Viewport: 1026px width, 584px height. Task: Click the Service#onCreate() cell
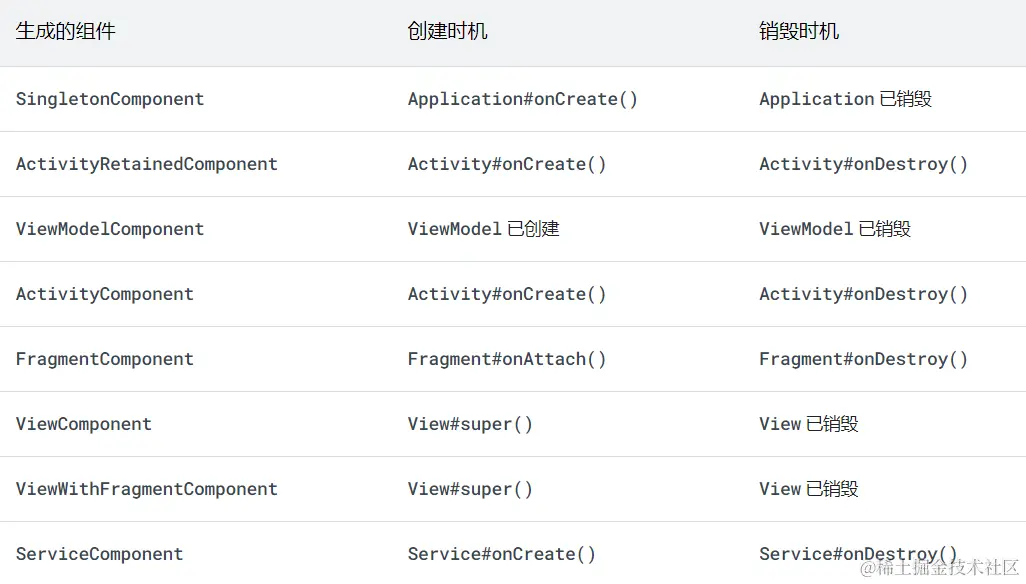[x=502, y=554]
